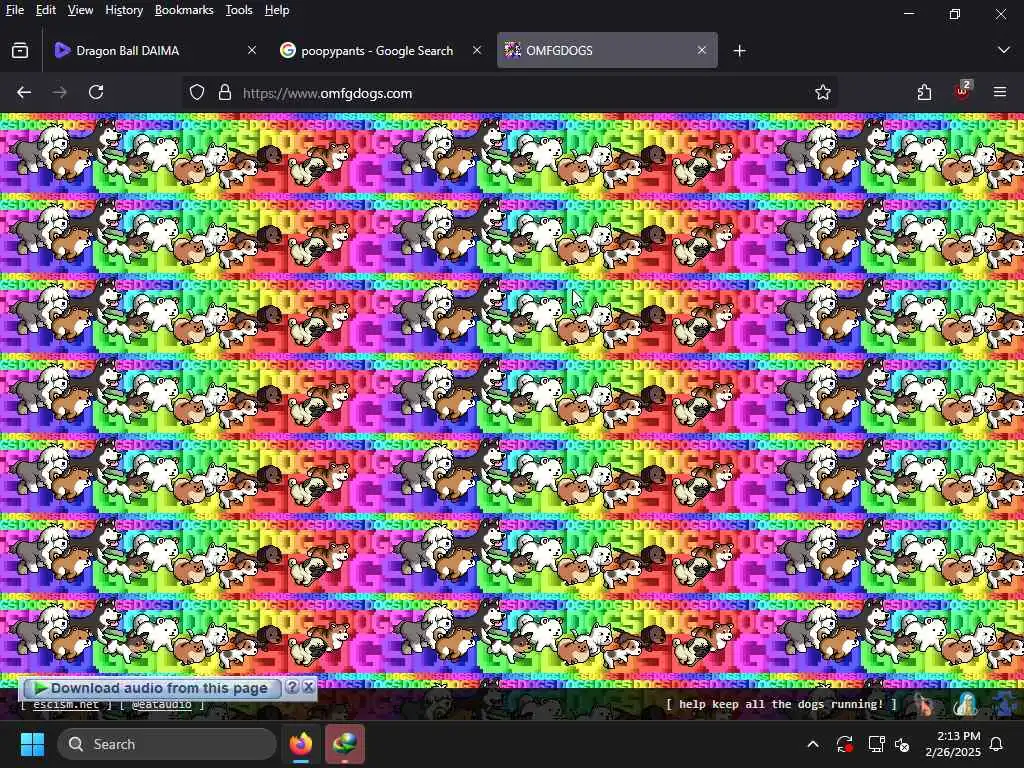
Task: Close the Dragon Ball DAIMA tab
Action: tap(251, 50)
